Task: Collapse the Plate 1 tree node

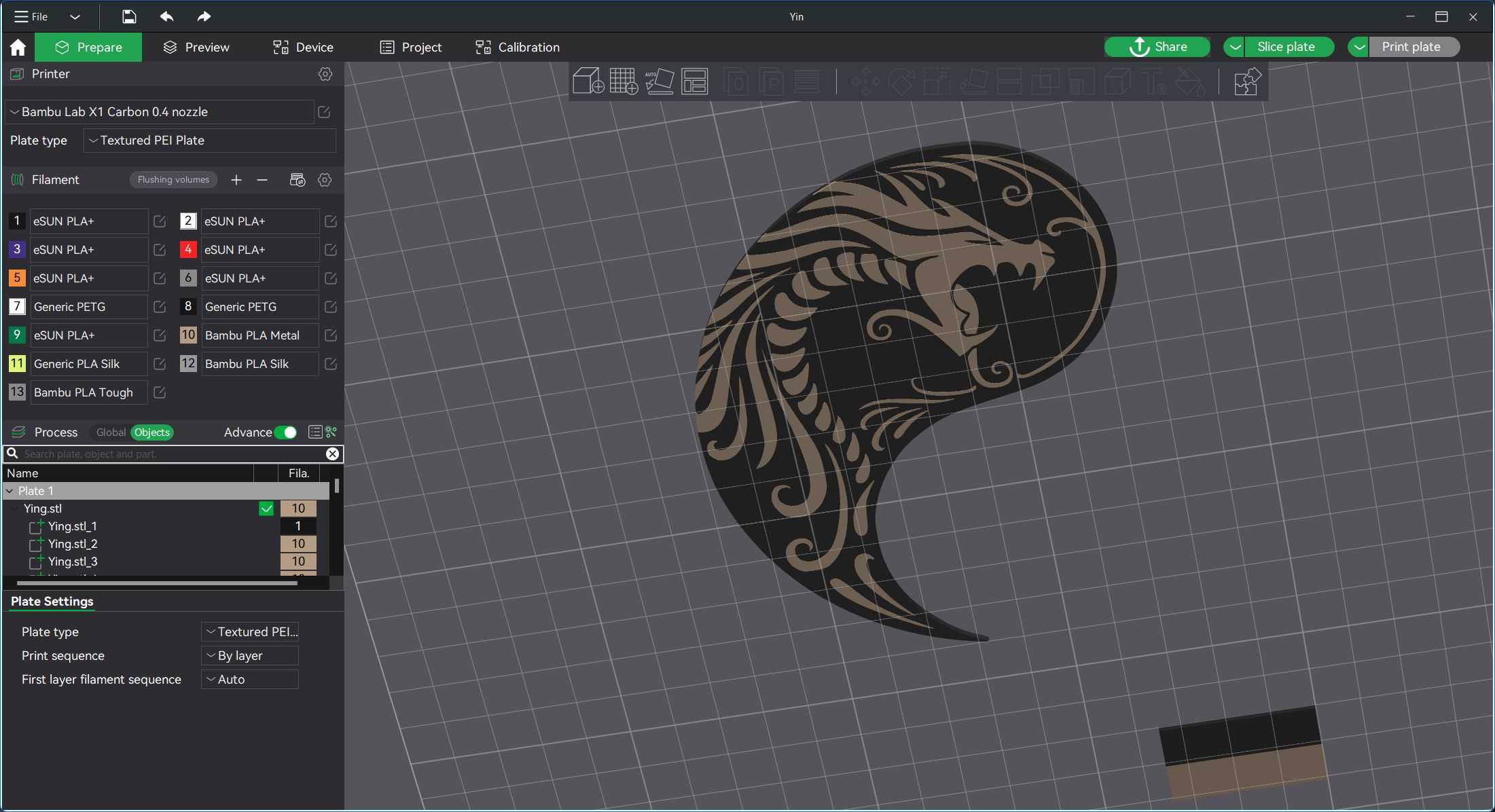Action: coord(10,491)
